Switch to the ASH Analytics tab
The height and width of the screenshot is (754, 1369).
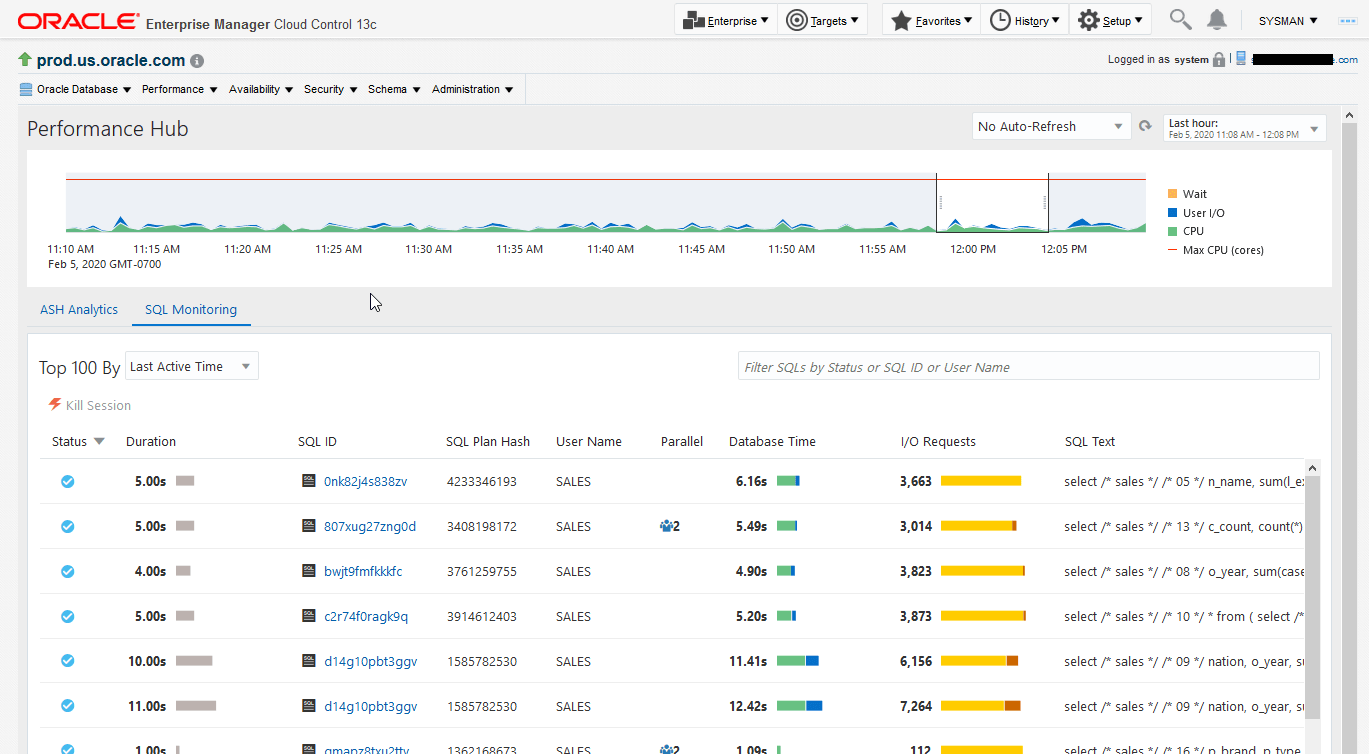[79, 310]
